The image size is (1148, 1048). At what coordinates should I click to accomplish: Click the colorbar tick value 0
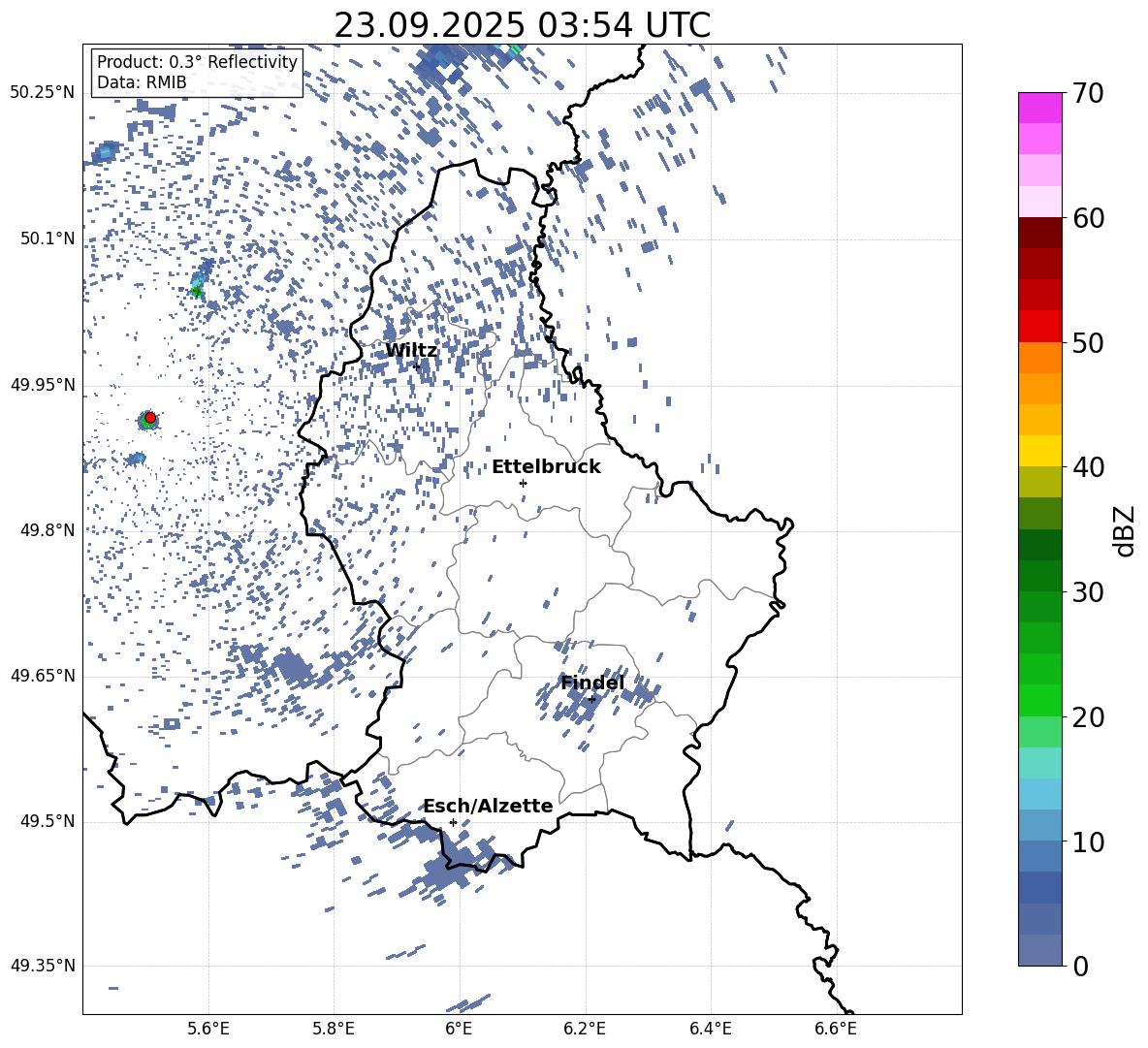(1080, 967)
